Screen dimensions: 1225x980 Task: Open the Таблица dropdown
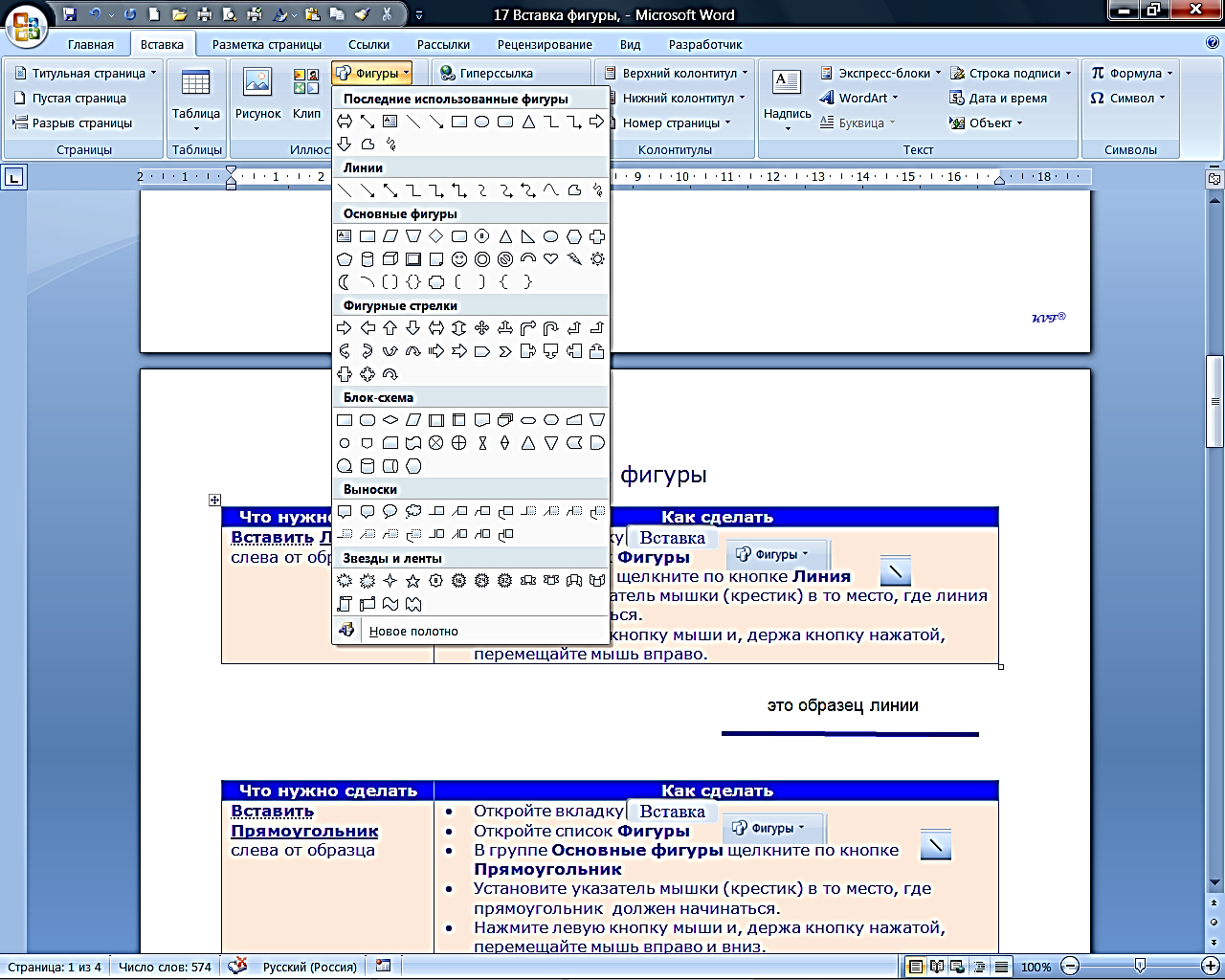click(x=195, y=100)
